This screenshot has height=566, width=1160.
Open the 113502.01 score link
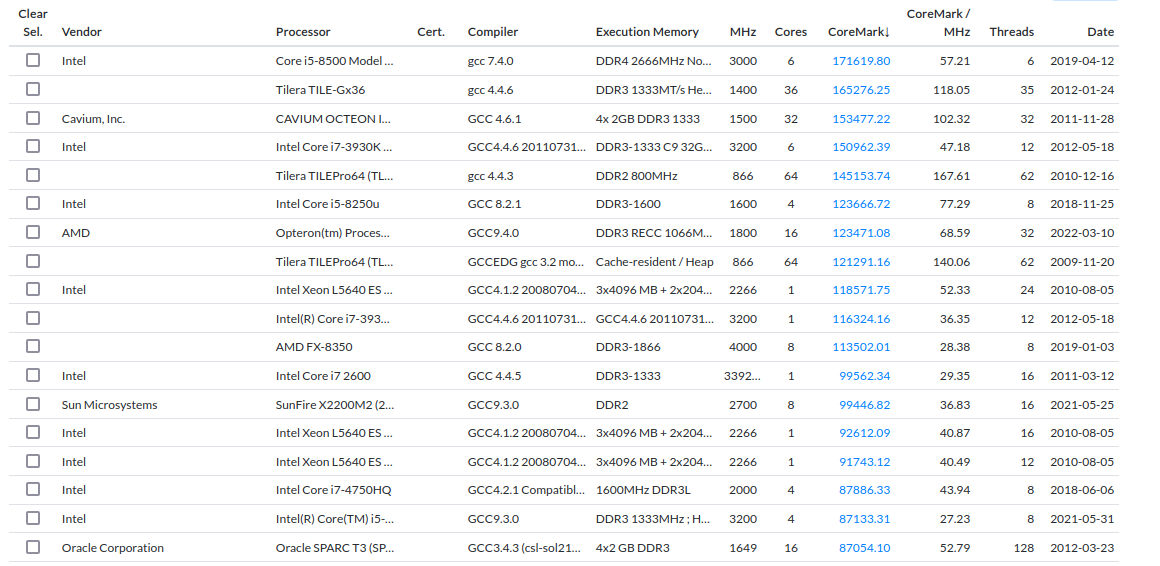coord(861,346)
